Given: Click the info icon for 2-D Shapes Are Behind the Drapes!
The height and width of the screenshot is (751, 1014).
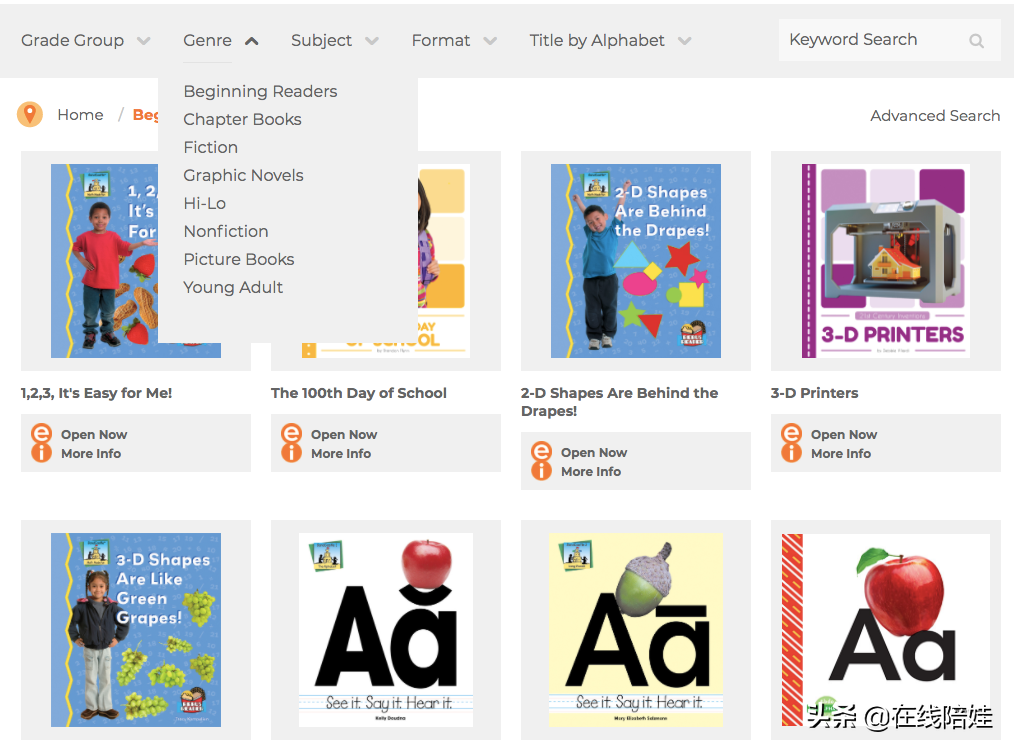Looking at the screenshot, I should pyautogui.click(x=541, y=471).
